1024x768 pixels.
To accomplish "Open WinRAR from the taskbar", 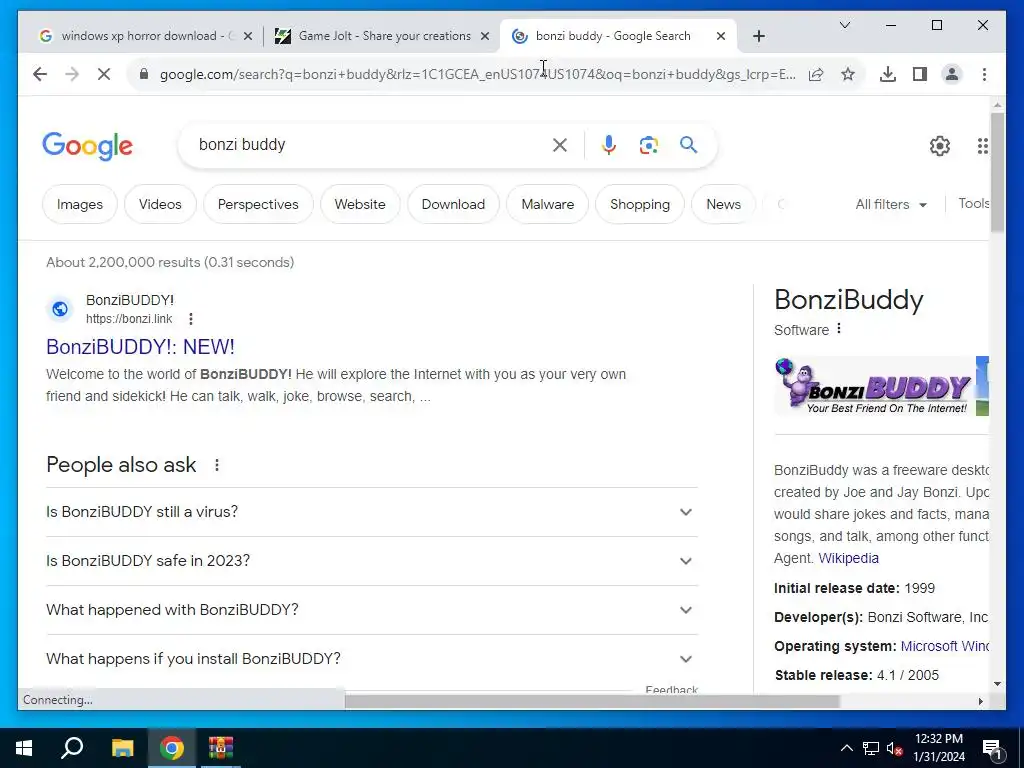I will point(221,748).
